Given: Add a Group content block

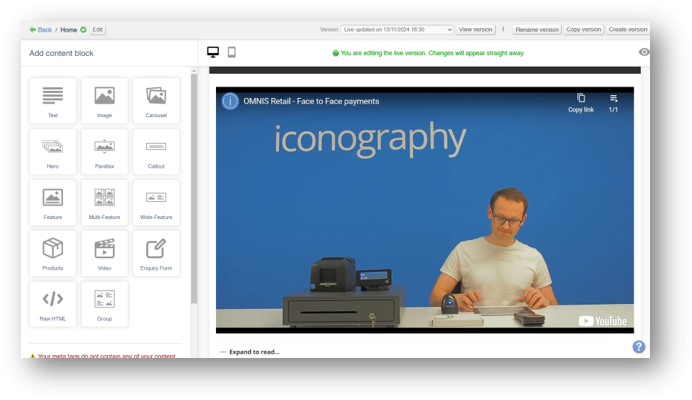Looking at the screenshot, I should pos(105,304).
